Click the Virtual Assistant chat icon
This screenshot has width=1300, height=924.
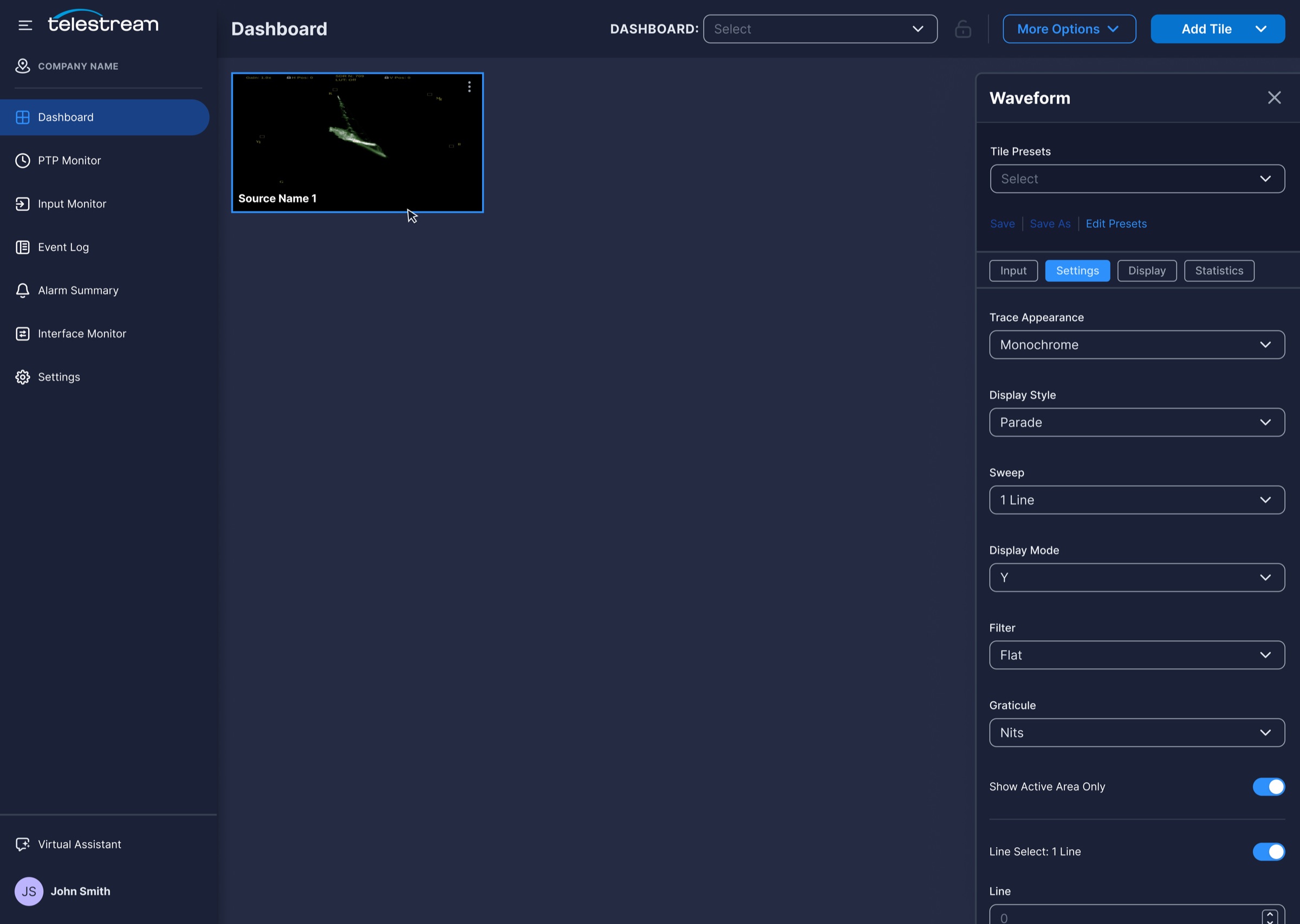pos(22,844)
